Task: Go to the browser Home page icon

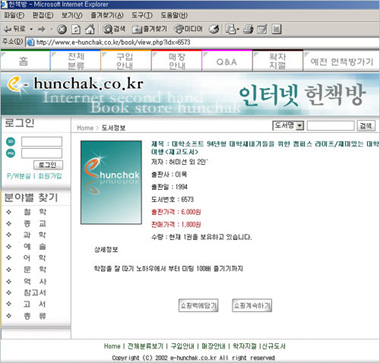Action: coord(89,29)
